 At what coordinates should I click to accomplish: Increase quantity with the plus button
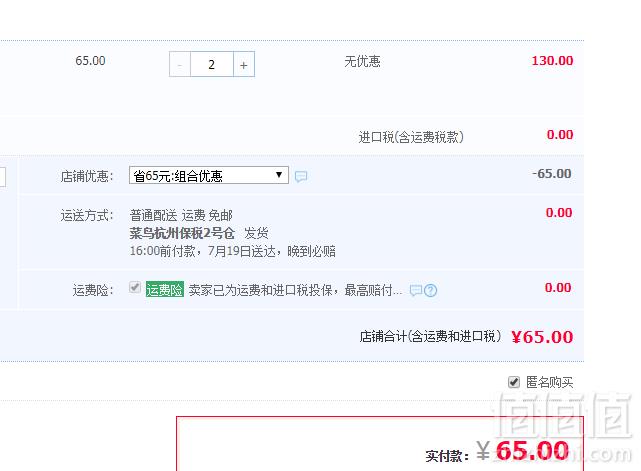click(x=244, y=64)
